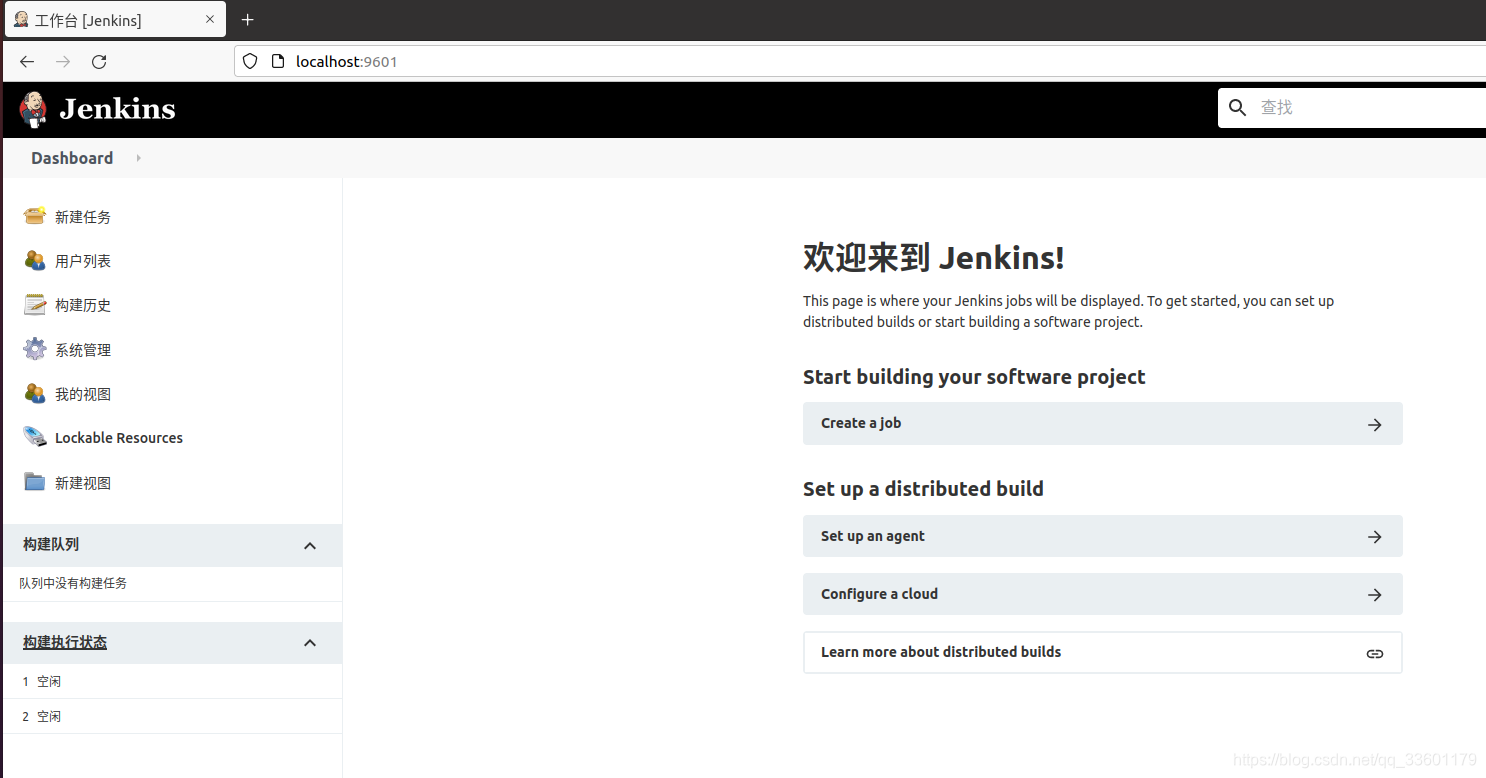Click the Set up an agent button
Screen dimensions: 1486x778
click(1102, 536)
